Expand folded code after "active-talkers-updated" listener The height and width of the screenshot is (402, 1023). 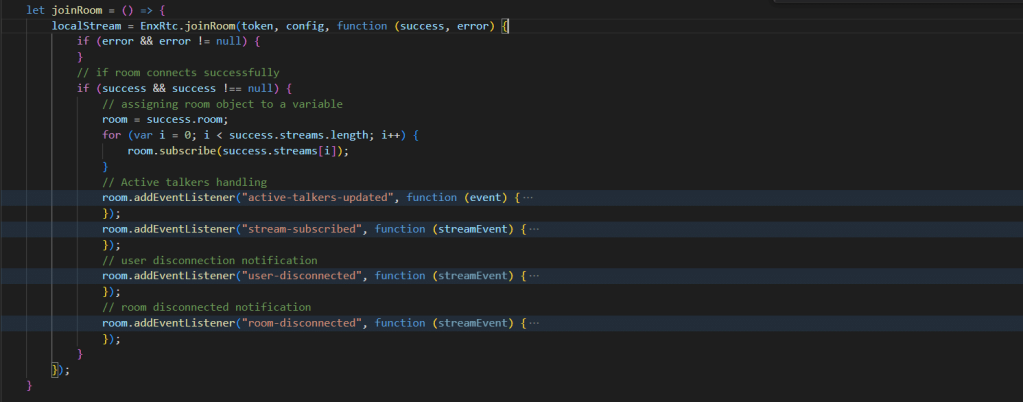tap(528, 198)
